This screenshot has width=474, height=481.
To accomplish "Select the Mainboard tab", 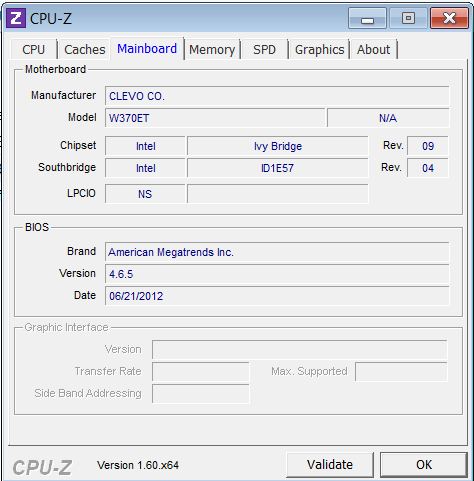I will point(147,49).
